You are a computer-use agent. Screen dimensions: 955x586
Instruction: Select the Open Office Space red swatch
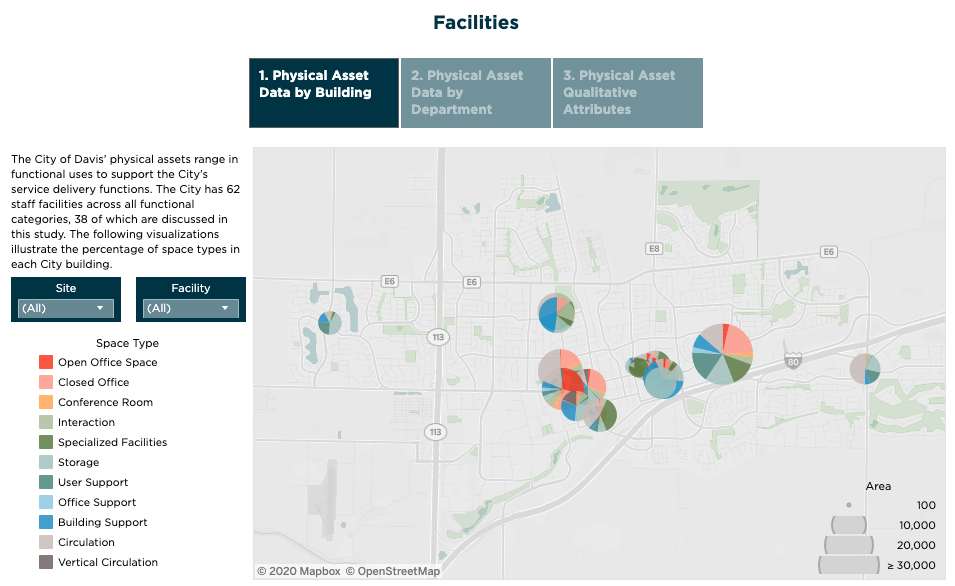pos(46,362)
